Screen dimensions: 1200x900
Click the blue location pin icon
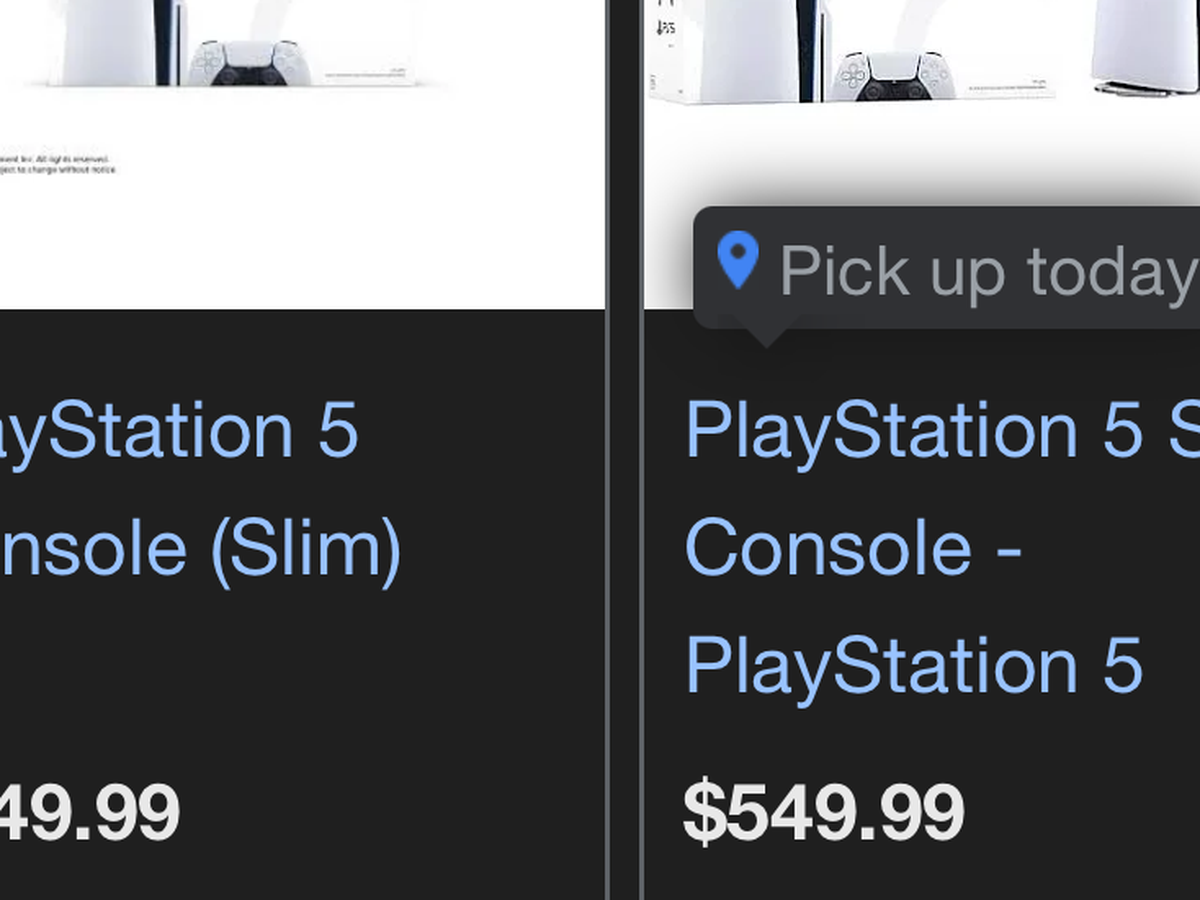click(x=738, y=260)
